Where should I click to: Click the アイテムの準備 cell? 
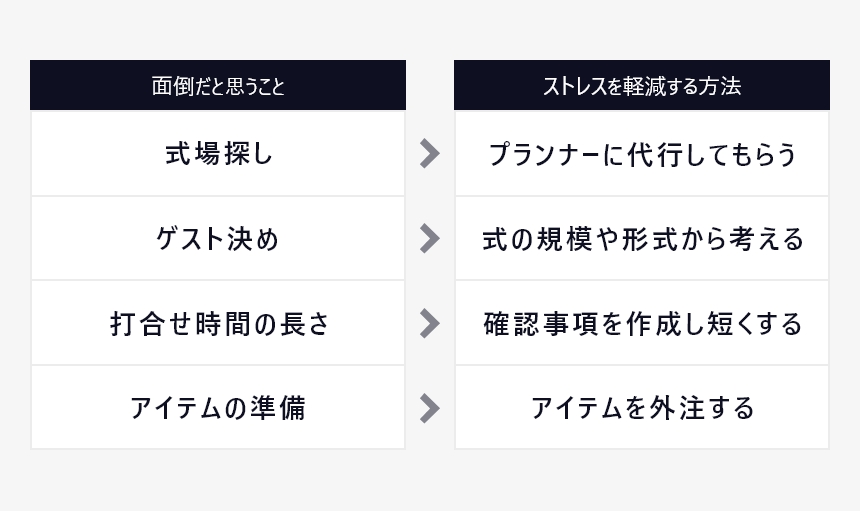(x=218, y=408)
